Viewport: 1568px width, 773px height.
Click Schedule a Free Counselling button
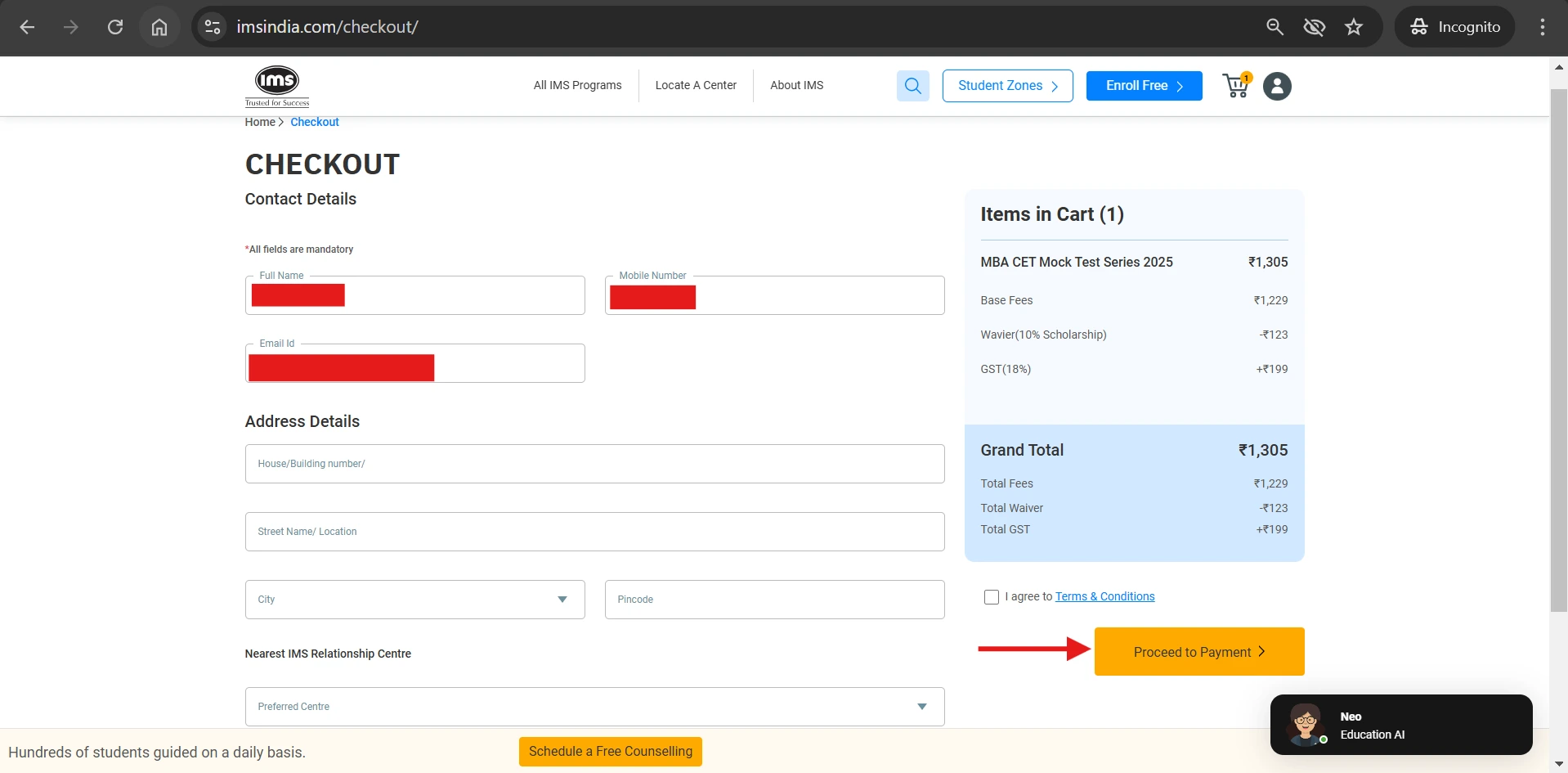pos(611,752)
